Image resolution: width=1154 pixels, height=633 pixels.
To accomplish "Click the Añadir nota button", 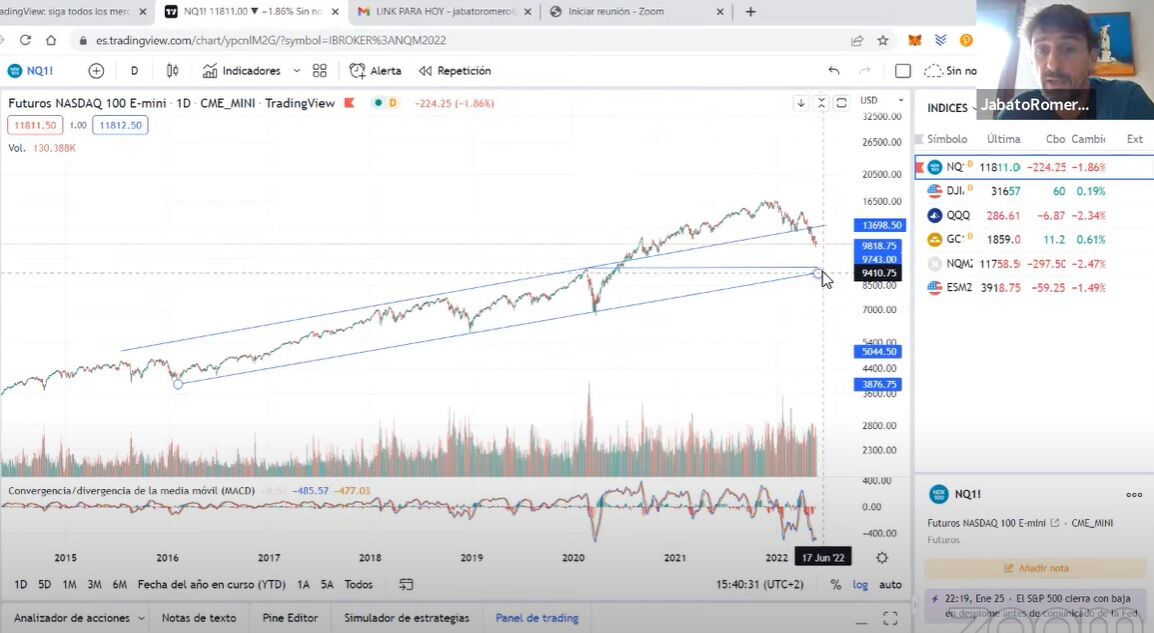I will 1035,568.
